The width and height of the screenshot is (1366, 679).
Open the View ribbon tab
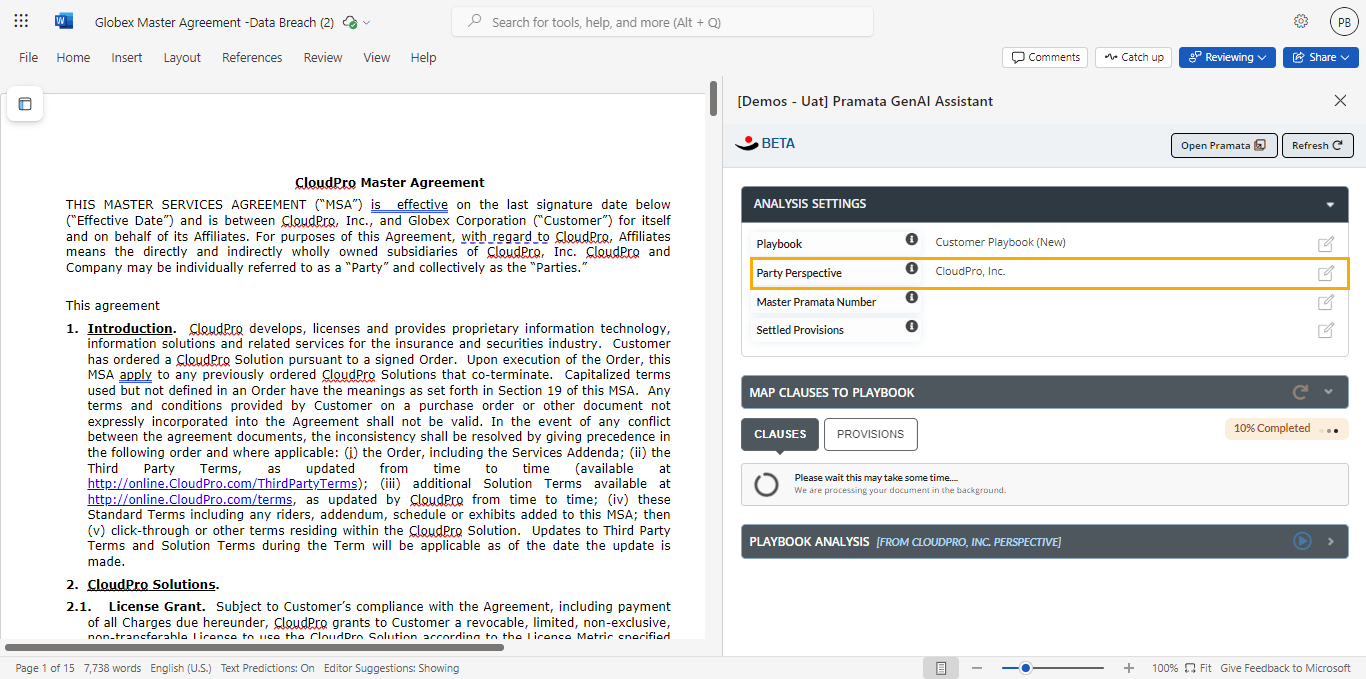pos(377,57)
